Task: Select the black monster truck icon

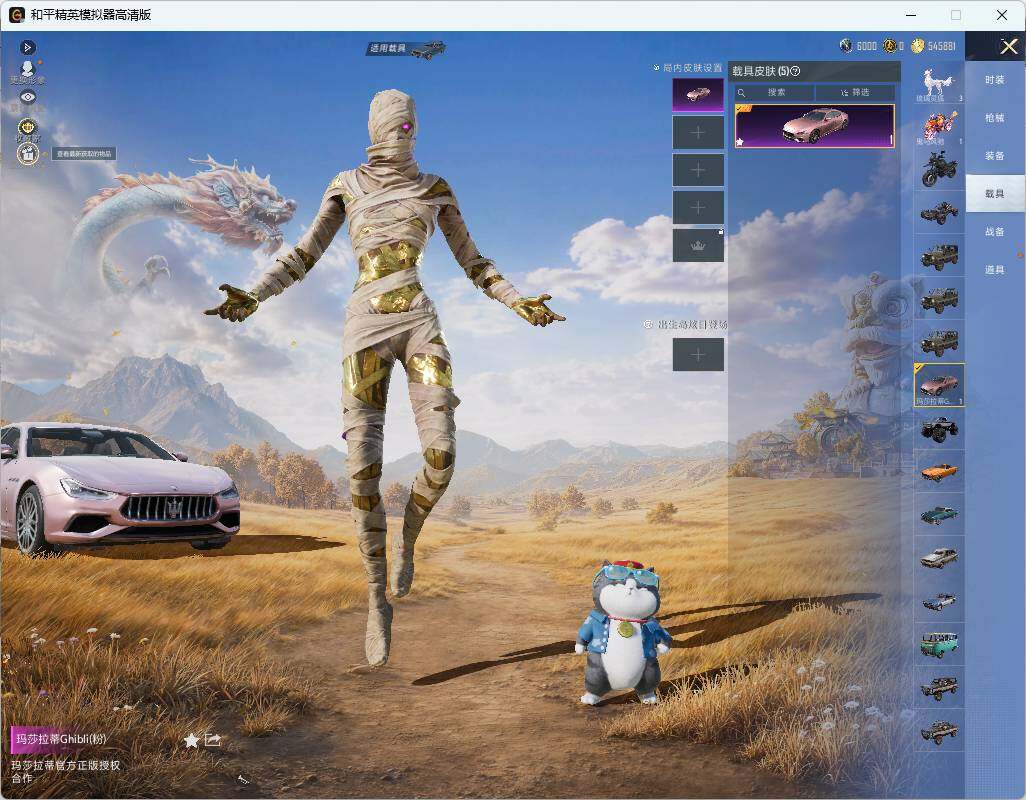Action: pos(939,428)
